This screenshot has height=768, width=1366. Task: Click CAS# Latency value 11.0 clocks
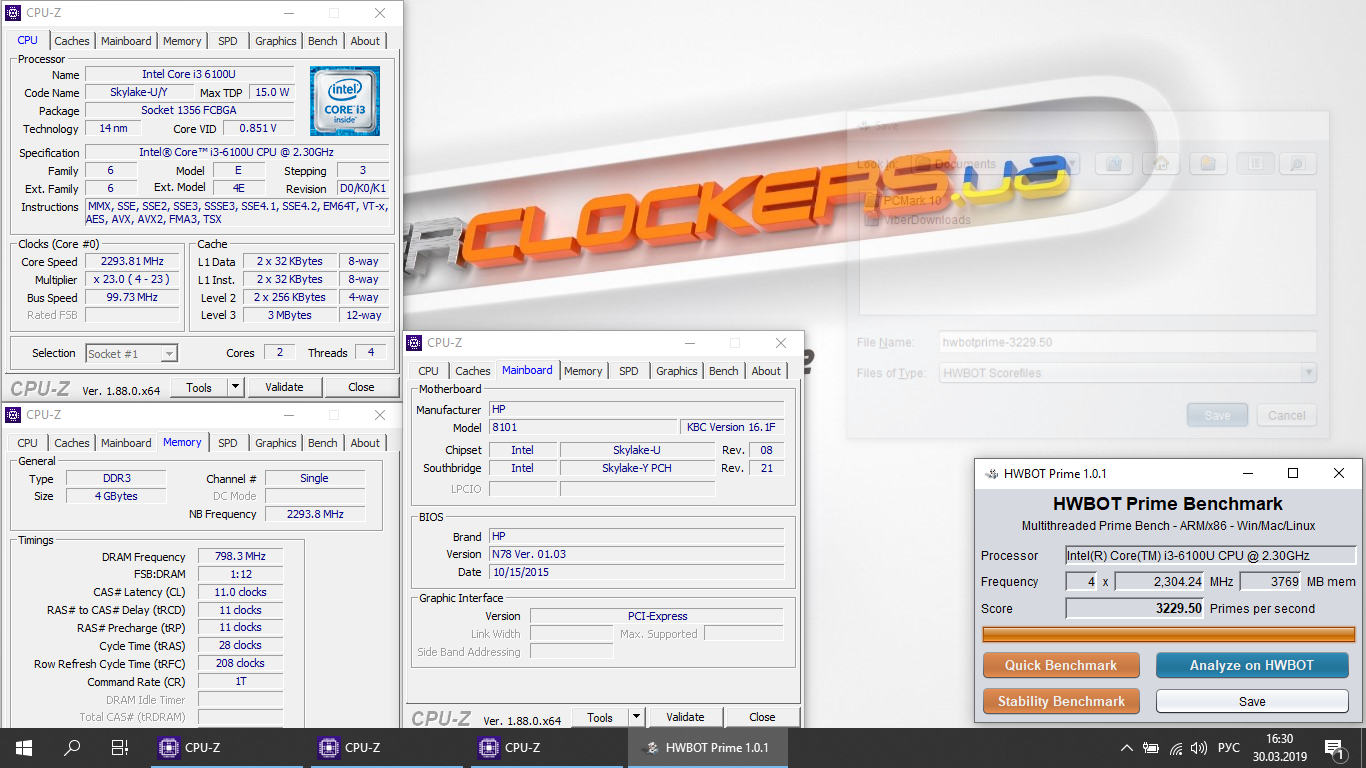[x=240, y=592]
